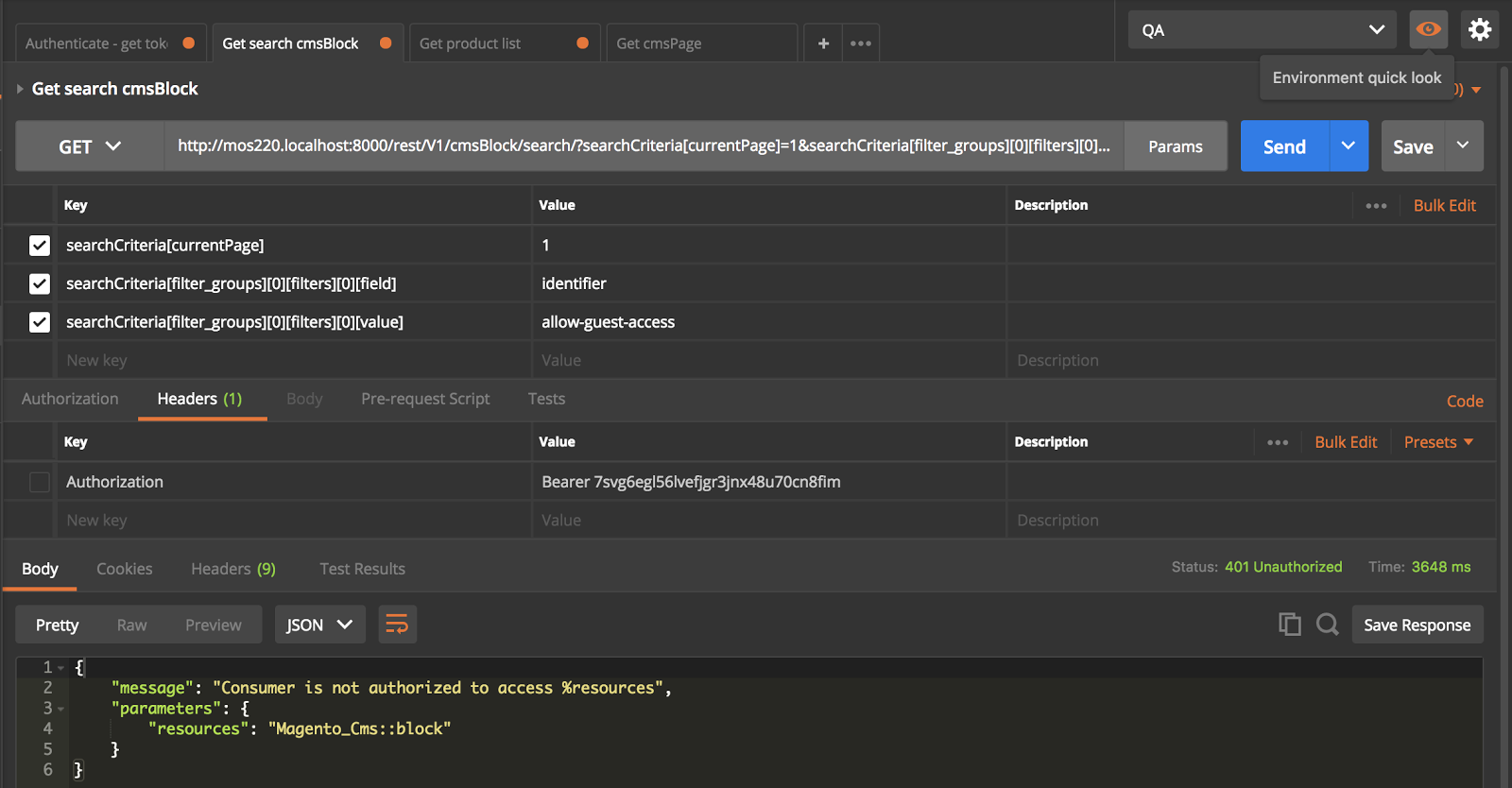The height and width of the screenshot is (788, 1512).
Task: Click the 3648 ms response time
Action: point(1440,567)
